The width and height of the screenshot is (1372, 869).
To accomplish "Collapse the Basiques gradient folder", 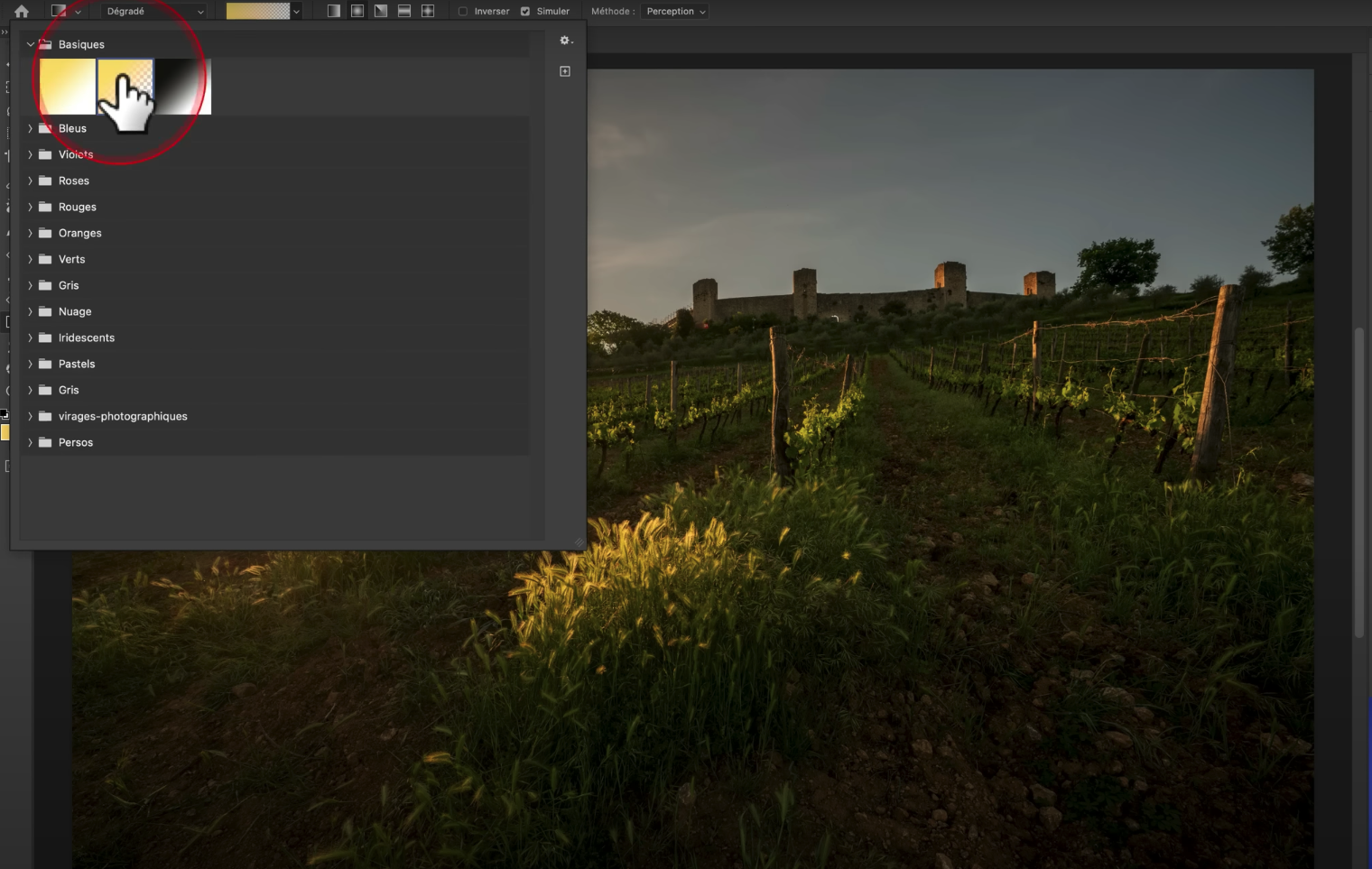I will tap(31, 44).
